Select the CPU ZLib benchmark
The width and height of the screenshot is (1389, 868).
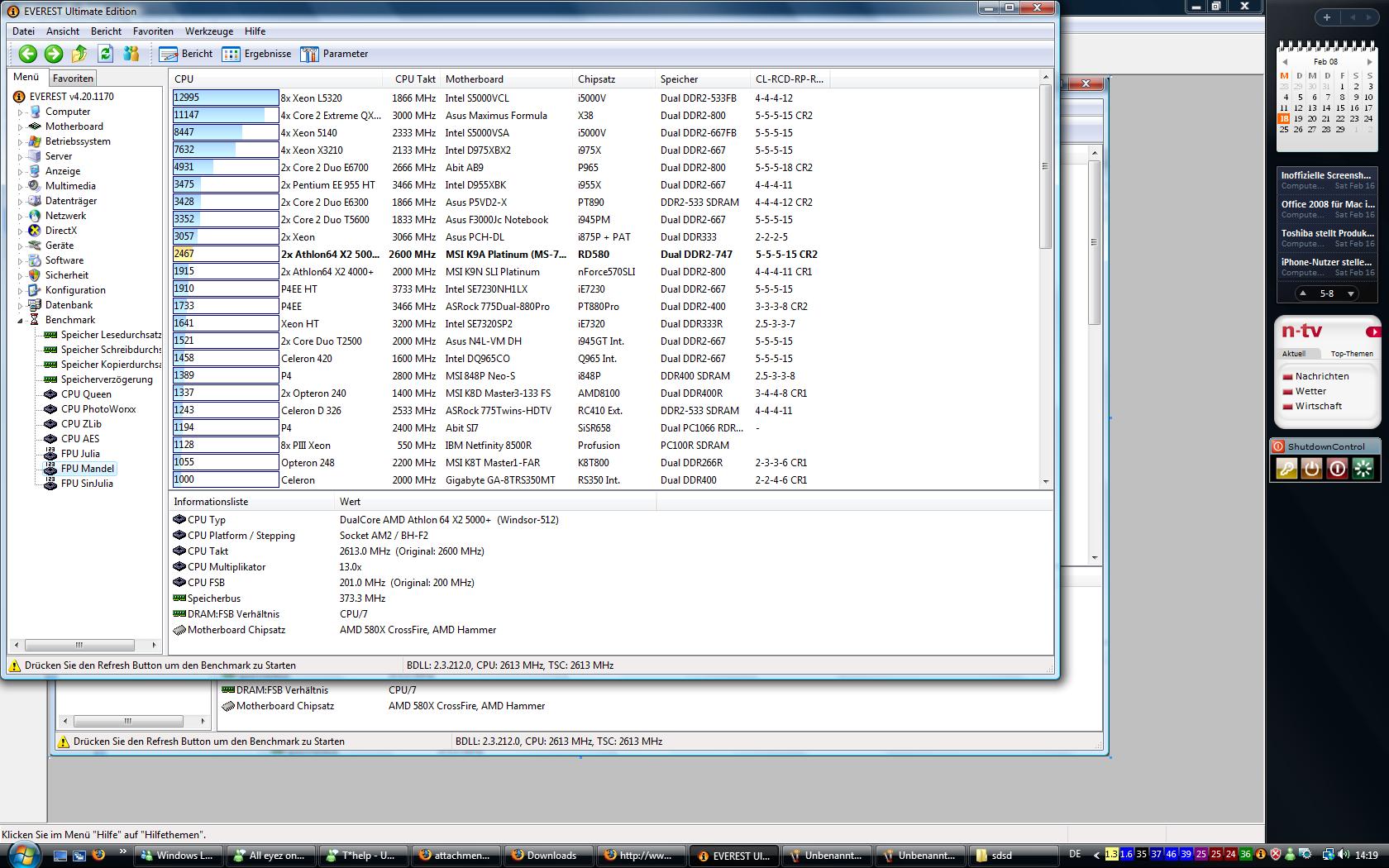pyautogui.click(x=81, y=424)
